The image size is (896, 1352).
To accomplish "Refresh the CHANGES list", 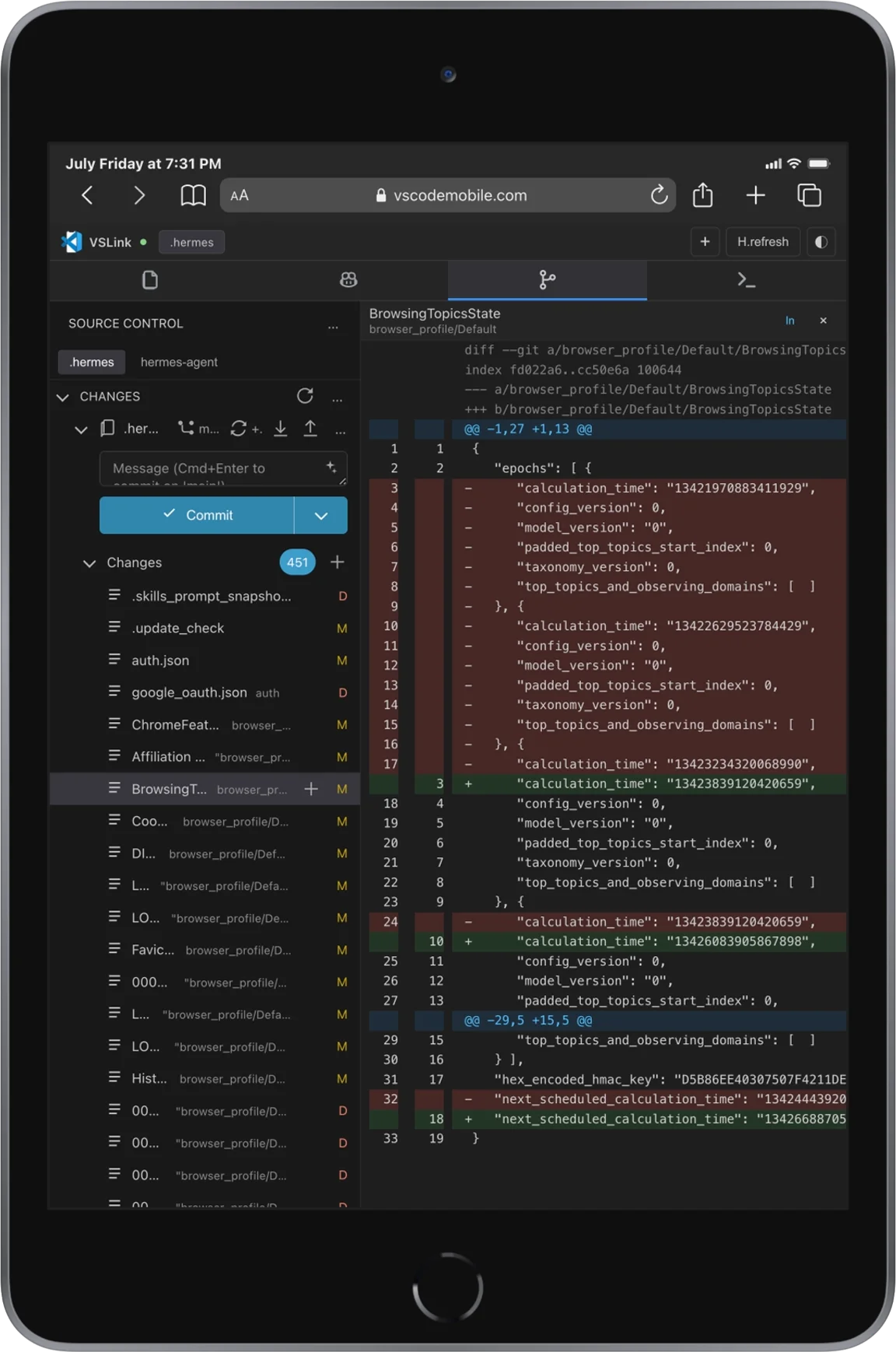I will (305, 396).
